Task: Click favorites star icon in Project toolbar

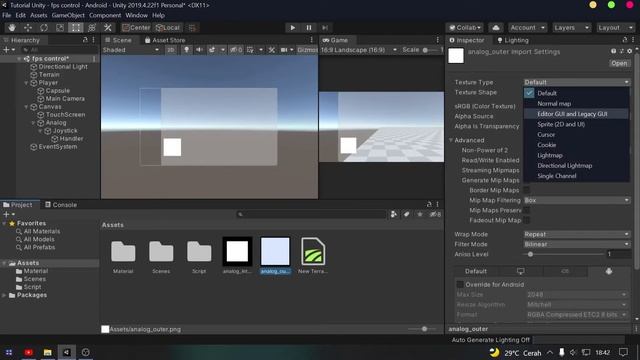Action: (420, 214)
